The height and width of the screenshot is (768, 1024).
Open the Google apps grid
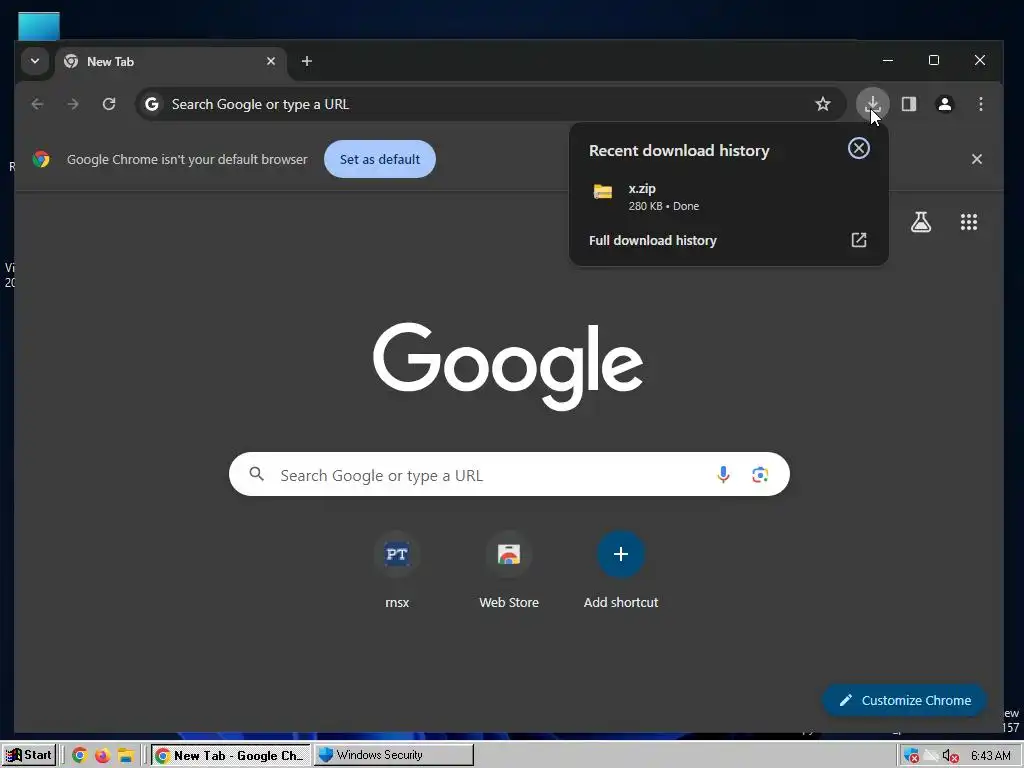[968, 222]
